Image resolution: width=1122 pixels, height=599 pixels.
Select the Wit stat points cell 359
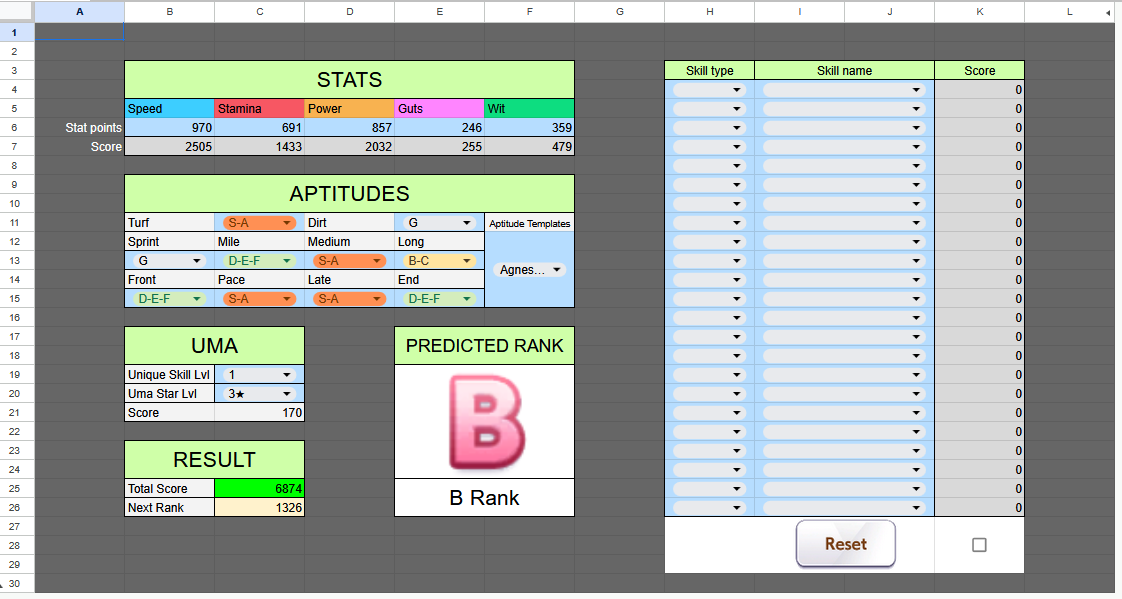(x=530, y=127)
